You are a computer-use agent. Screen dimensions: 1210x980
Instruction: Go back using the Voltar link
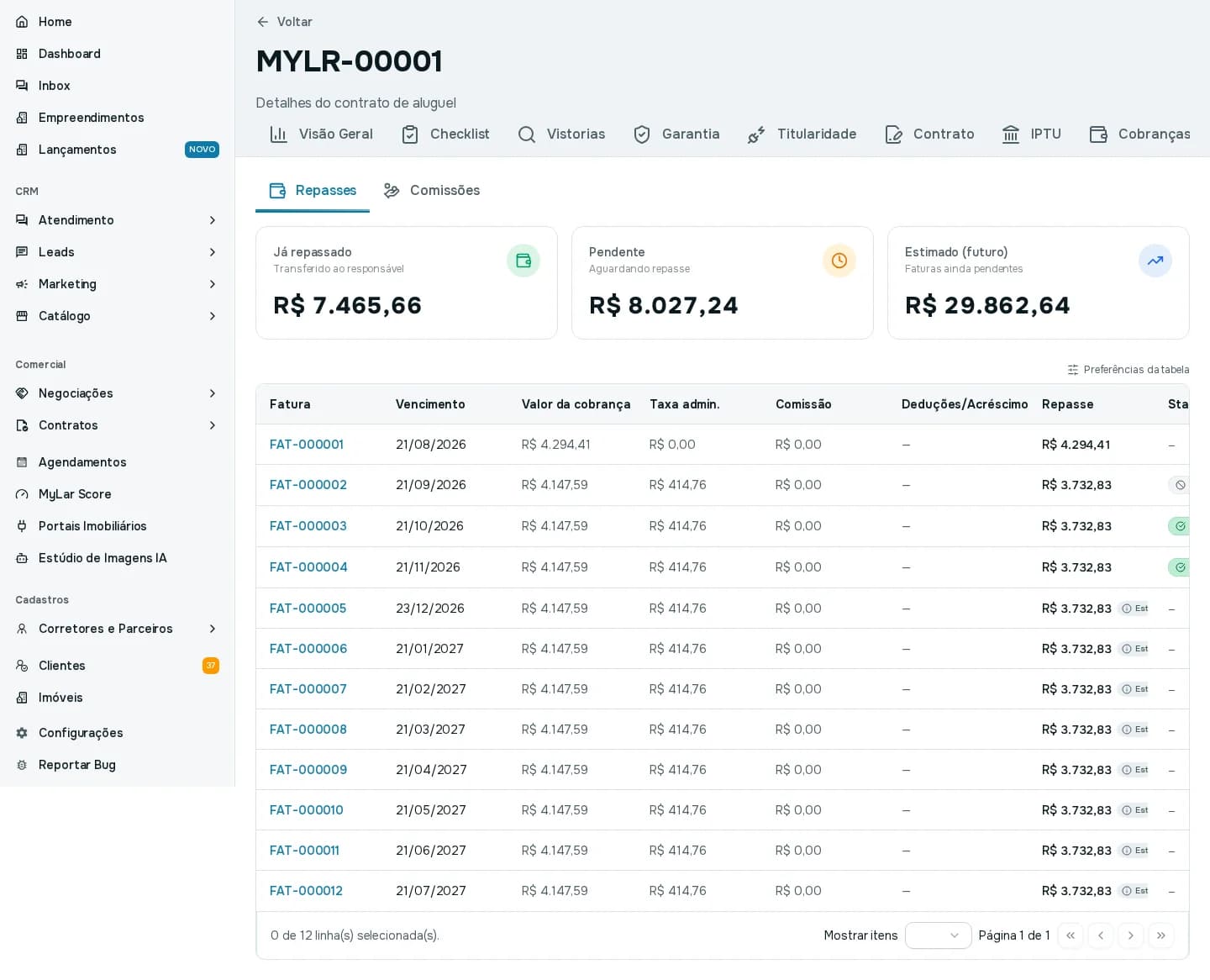(x=284, y=22)
